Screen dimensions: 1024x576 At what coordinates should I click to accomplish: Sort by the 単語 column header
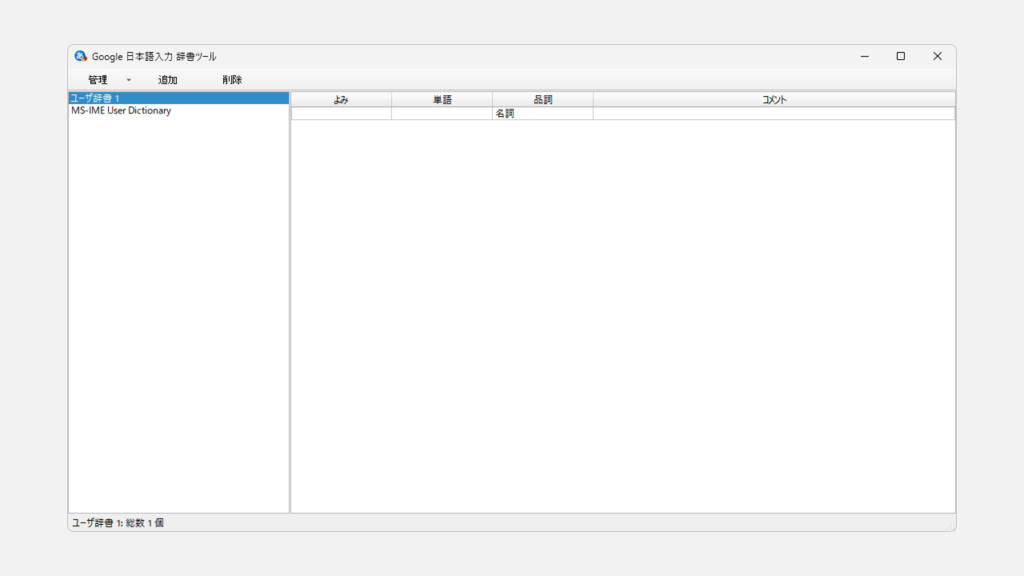pos(442,100)
